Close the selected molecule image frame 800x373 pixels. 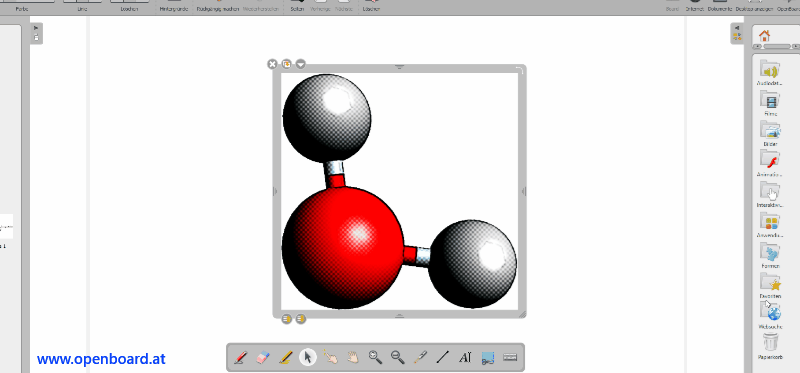272,64
